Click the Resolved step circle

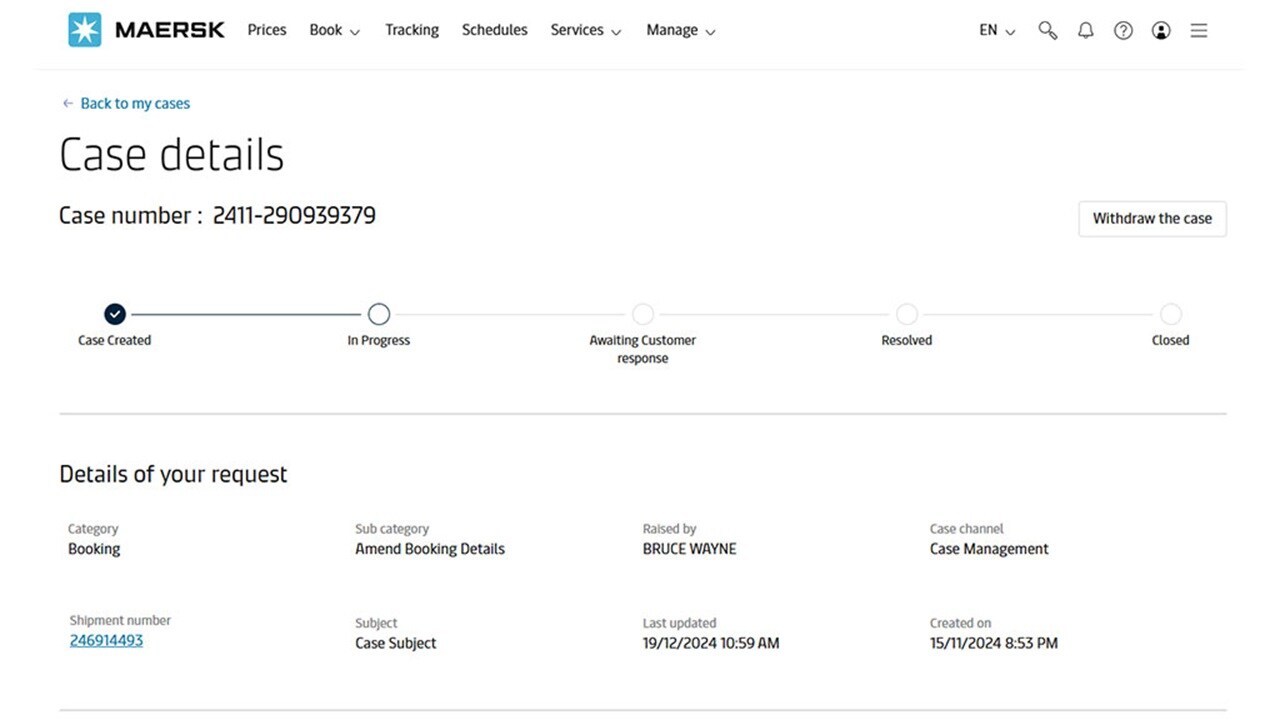(907, 314)
